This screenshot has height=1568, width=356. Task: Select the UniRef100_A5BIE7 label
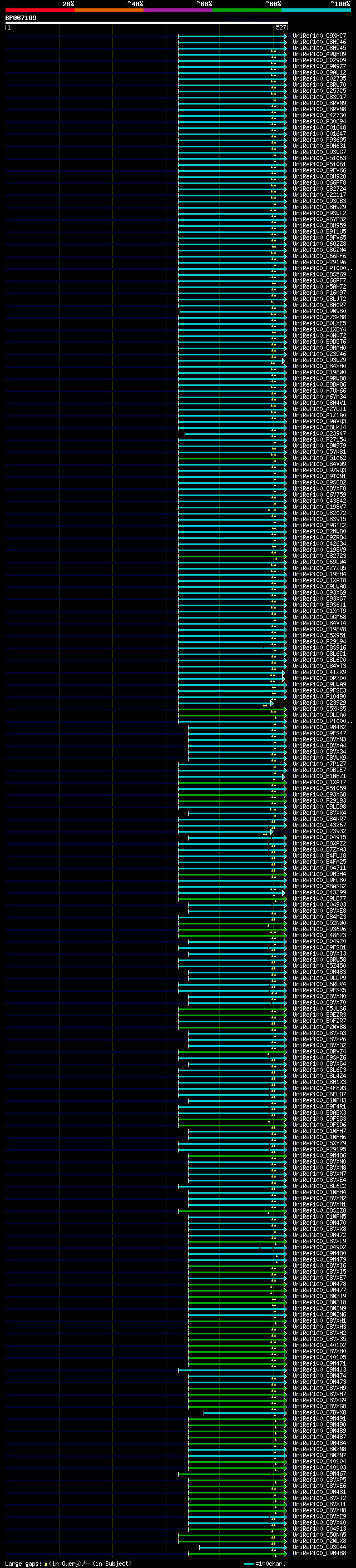tap(319, 770)
